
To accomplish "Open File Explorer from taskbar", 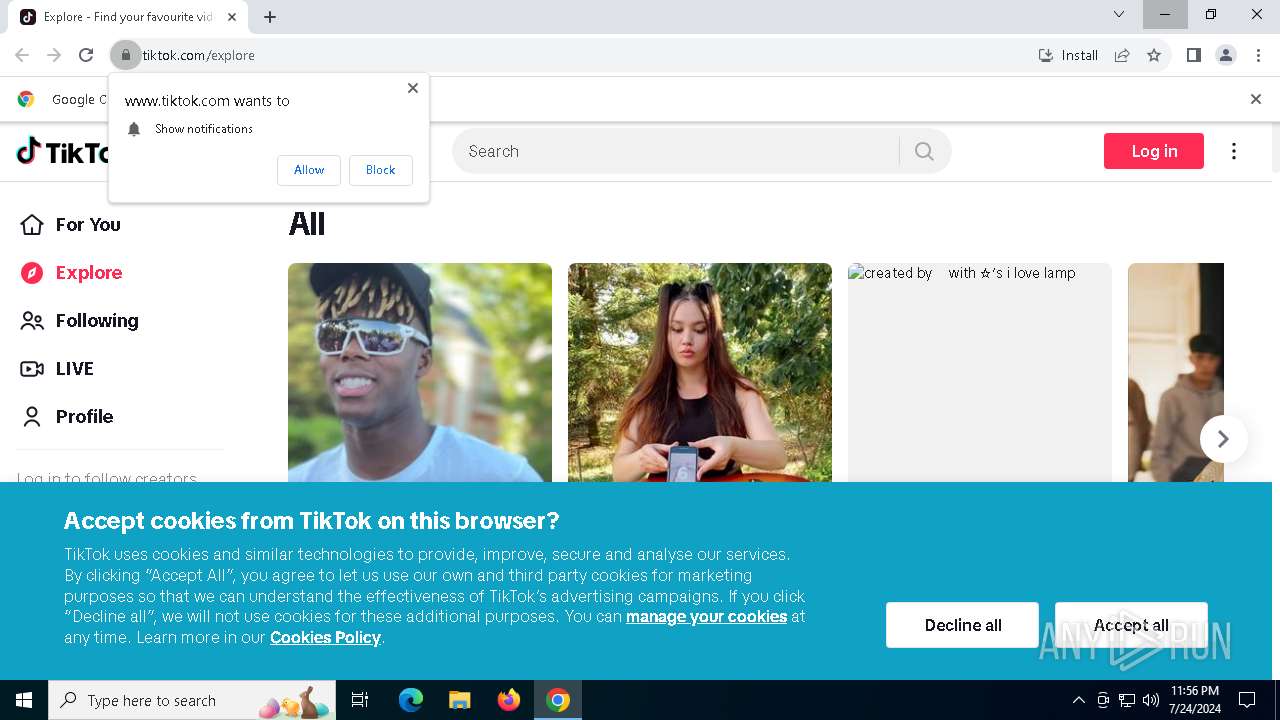I will (x=459, y=700).
